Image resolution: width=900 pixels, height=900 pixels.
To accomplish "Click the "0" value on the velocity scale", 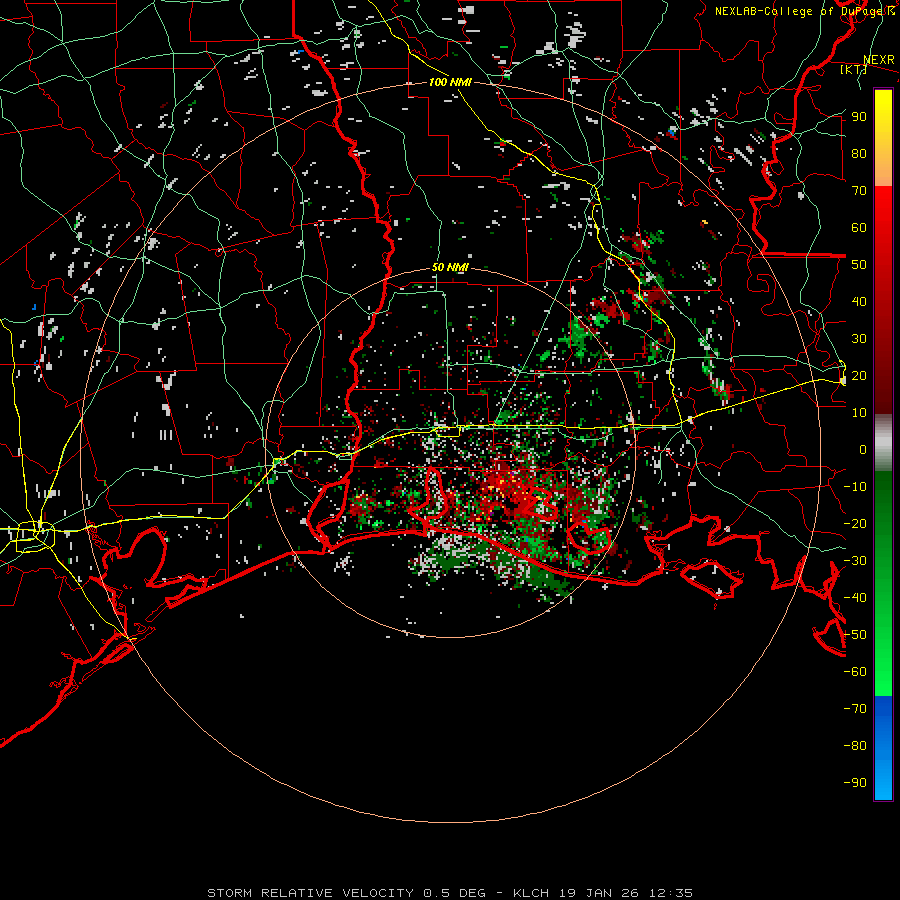I will pos(863,449).
